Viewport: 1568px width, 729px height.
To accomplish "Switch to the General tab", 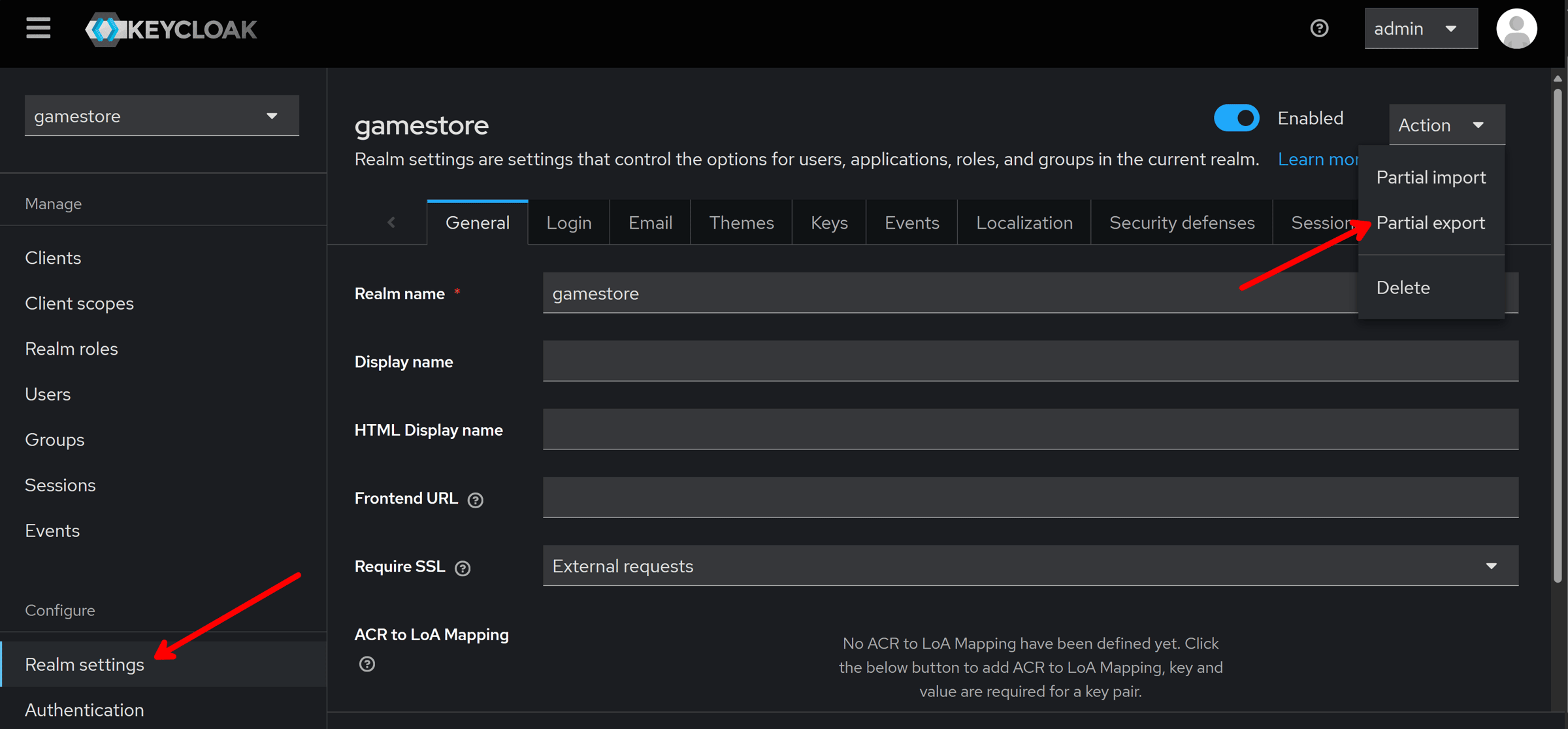I will coord(477,223).
